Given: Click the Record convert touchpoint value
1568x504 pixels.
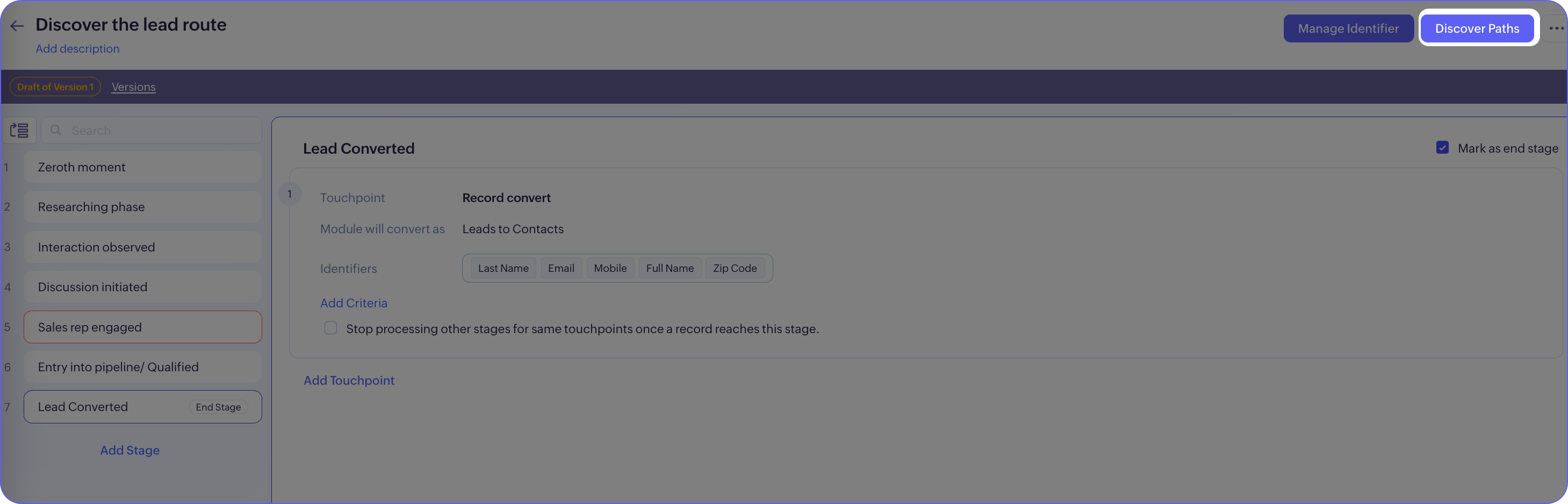Looking at the screenshot, I should pos(506,198).
